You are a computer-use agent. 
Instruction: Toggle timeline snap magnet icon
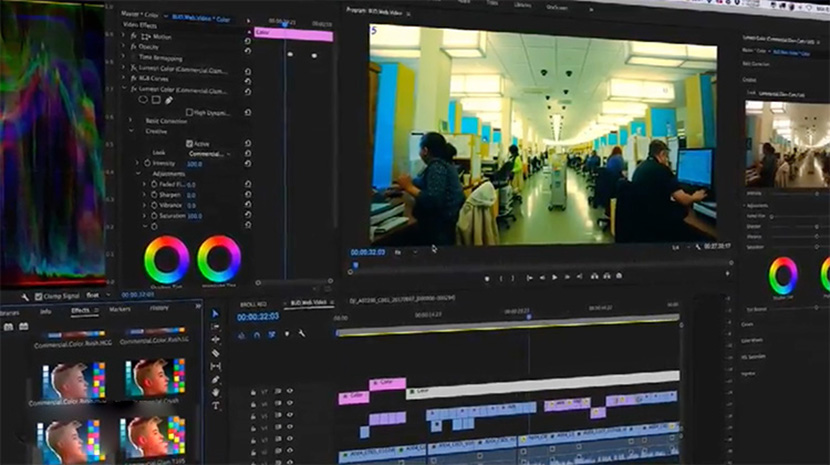257,335
